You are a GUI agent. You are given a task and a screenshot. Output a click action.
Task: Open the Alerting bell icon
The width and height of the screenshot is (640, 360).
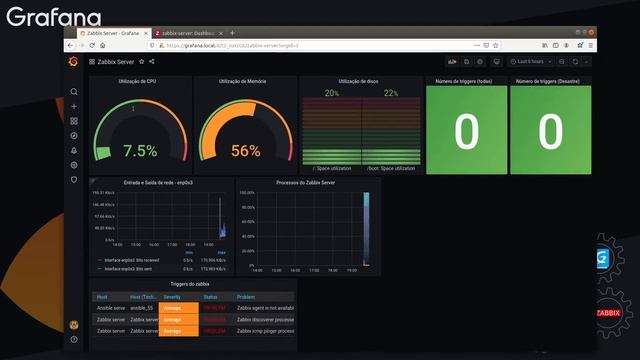pos(74,151)
